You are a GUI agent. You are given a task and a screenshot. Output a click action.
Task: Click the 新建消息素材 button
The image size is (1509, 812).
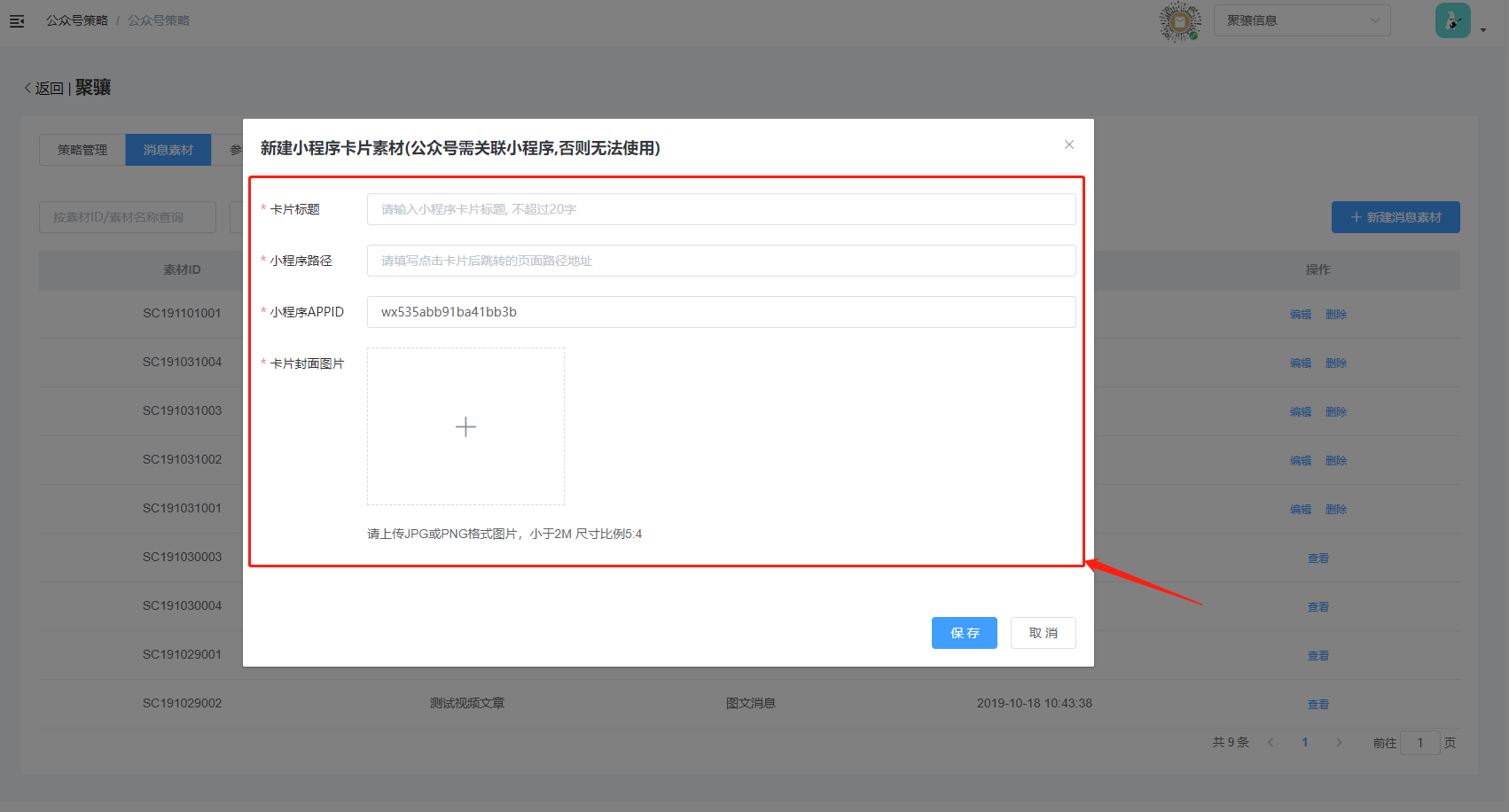[x=1396, y=217]
